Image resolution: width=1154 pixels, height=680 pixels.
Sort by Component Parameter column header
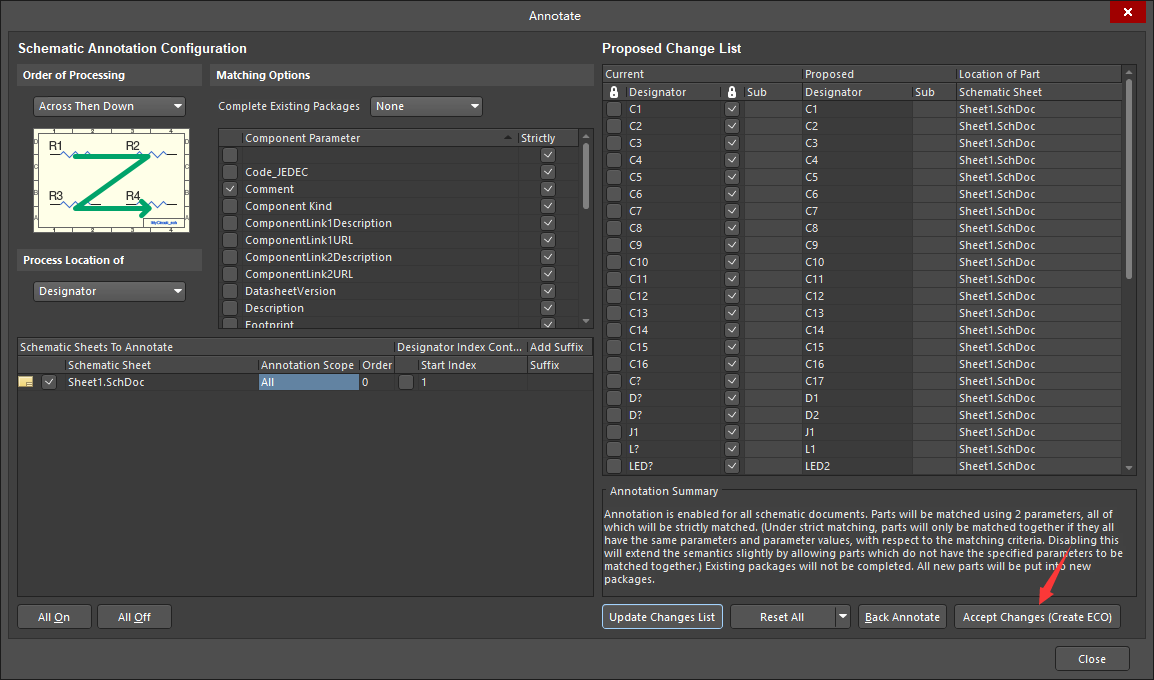(x=379, y=138)
